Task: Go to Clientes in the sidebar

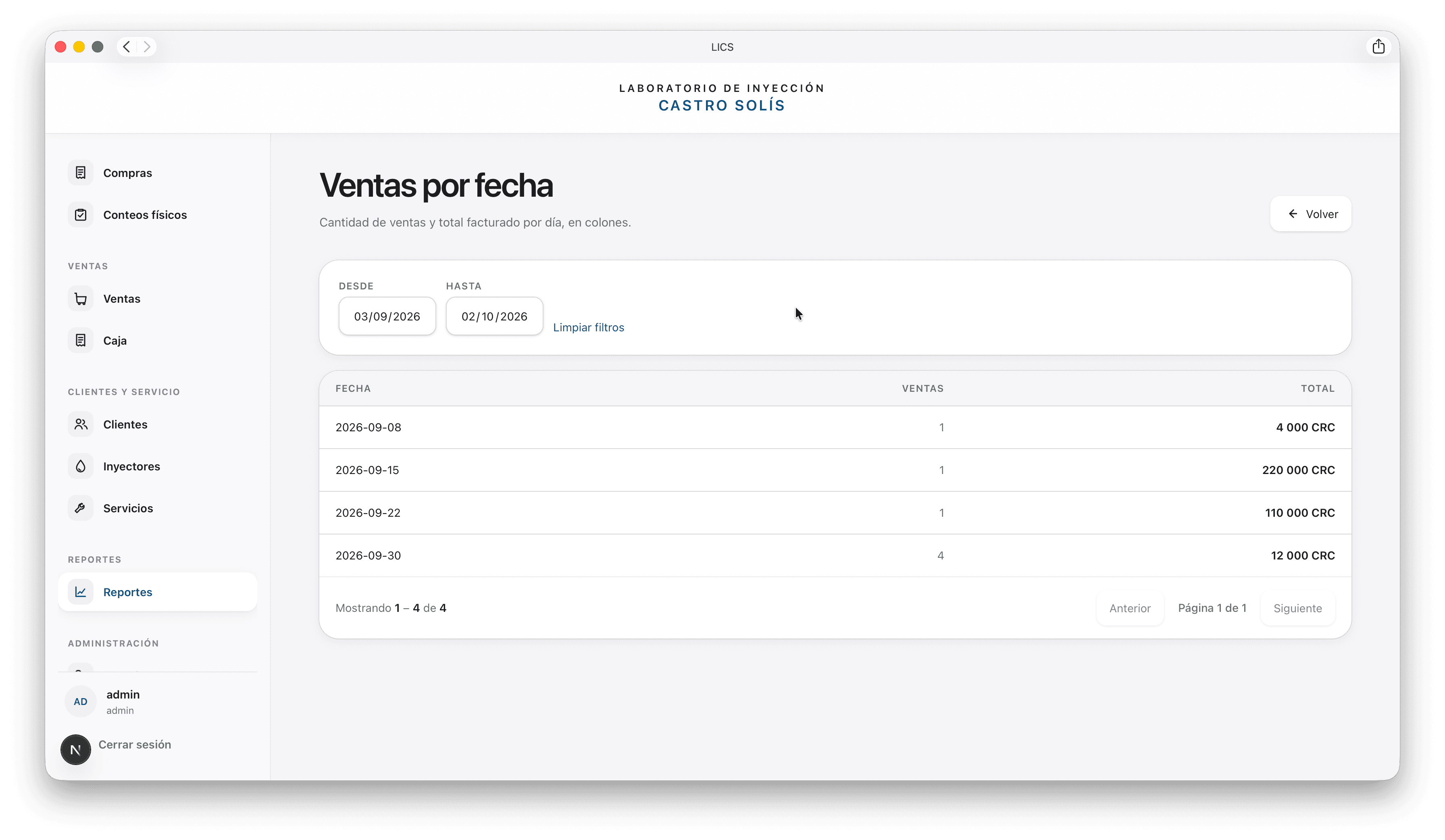Action: click(158, 424)
